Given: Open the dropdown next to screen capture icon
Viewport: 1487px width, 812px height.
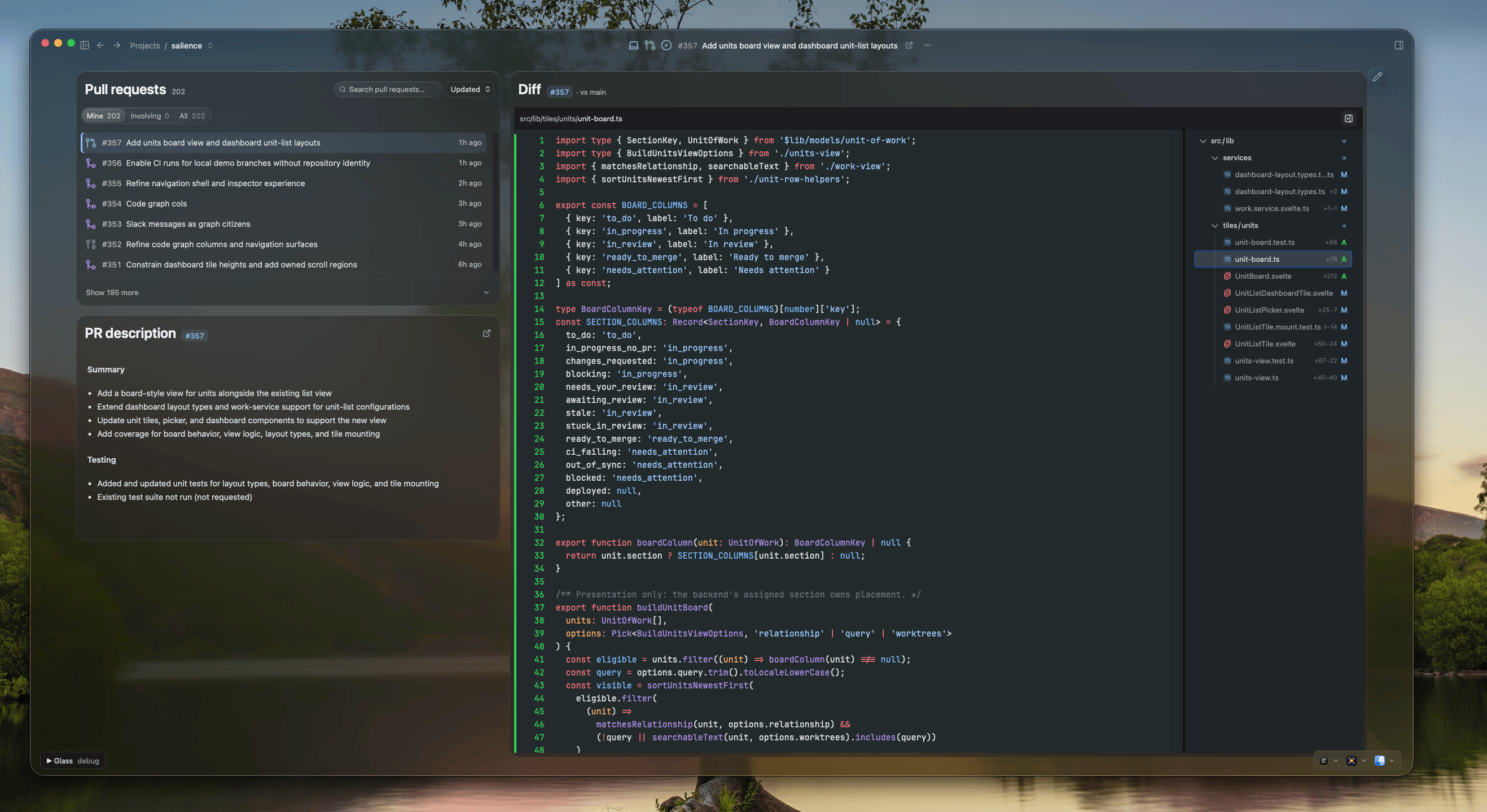Looking at the screenshot, I should tap(1364, 761).
